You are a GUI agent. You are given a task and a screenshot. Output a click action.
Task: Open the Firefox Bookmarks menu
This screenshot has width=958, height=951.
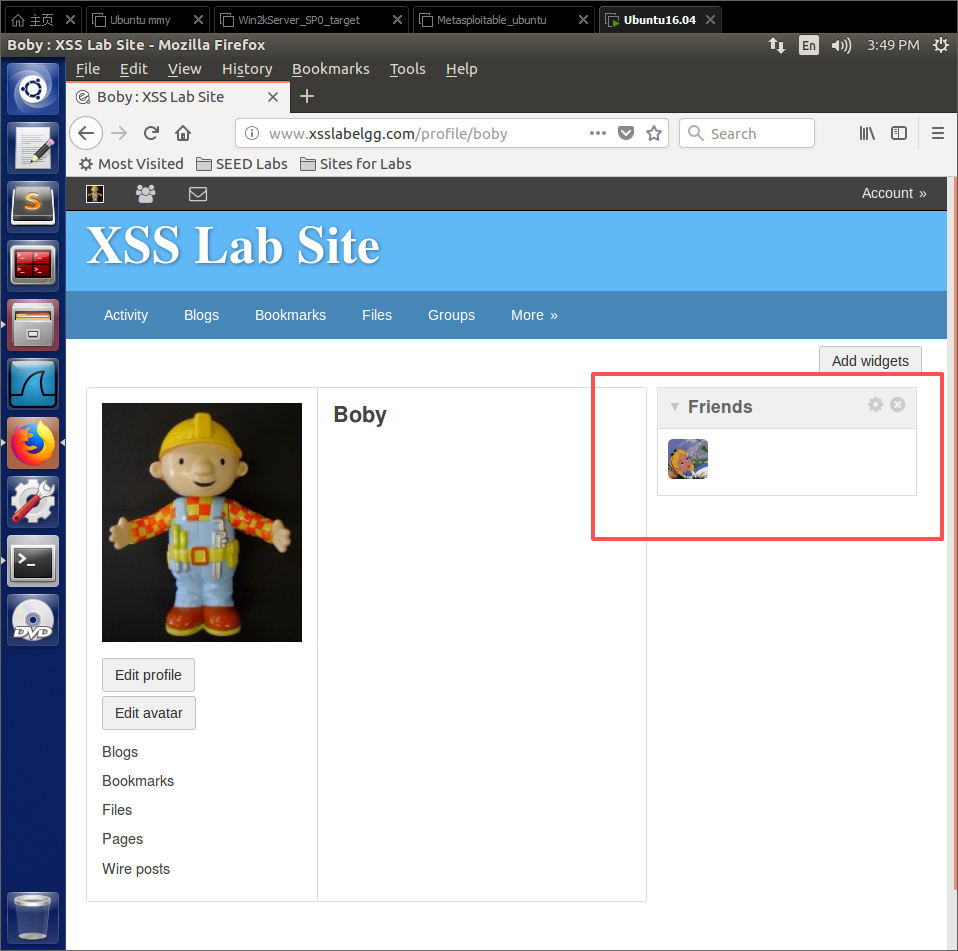coord(331,69)
